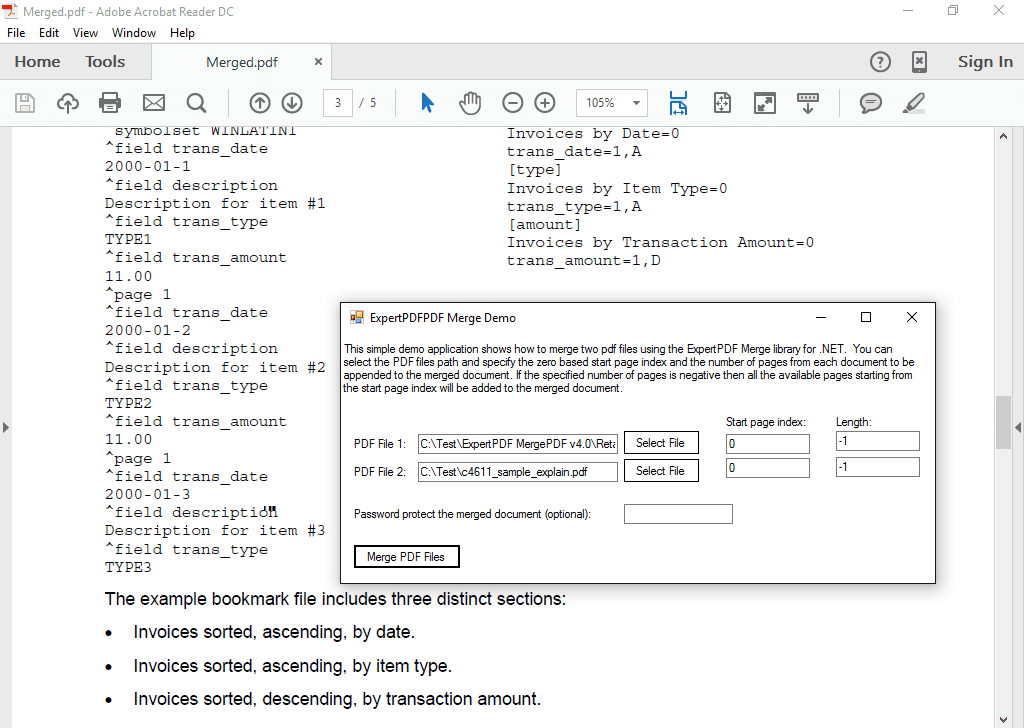The image size is (1024, 728).
Task: Click the text 'trans_amount=1,D'
Action: 583,261
